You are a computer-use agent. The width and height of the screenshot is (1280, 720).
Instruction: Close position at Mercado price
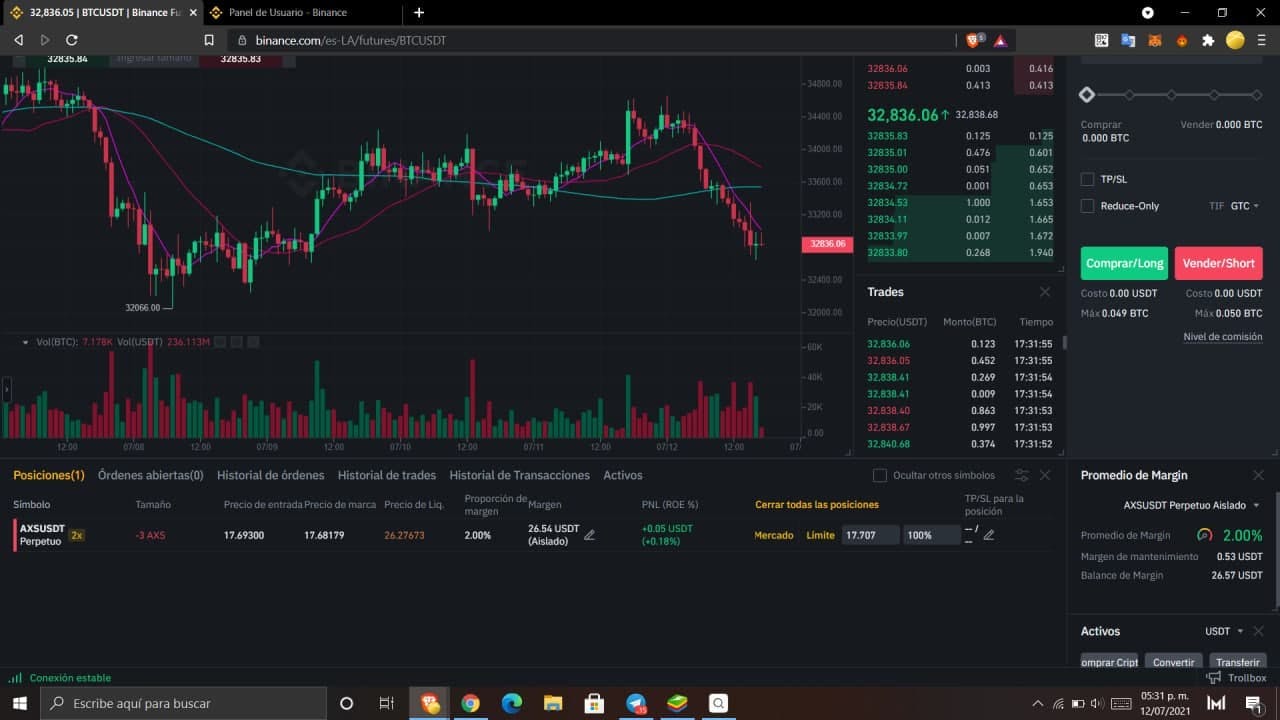(x=774, y=535)
